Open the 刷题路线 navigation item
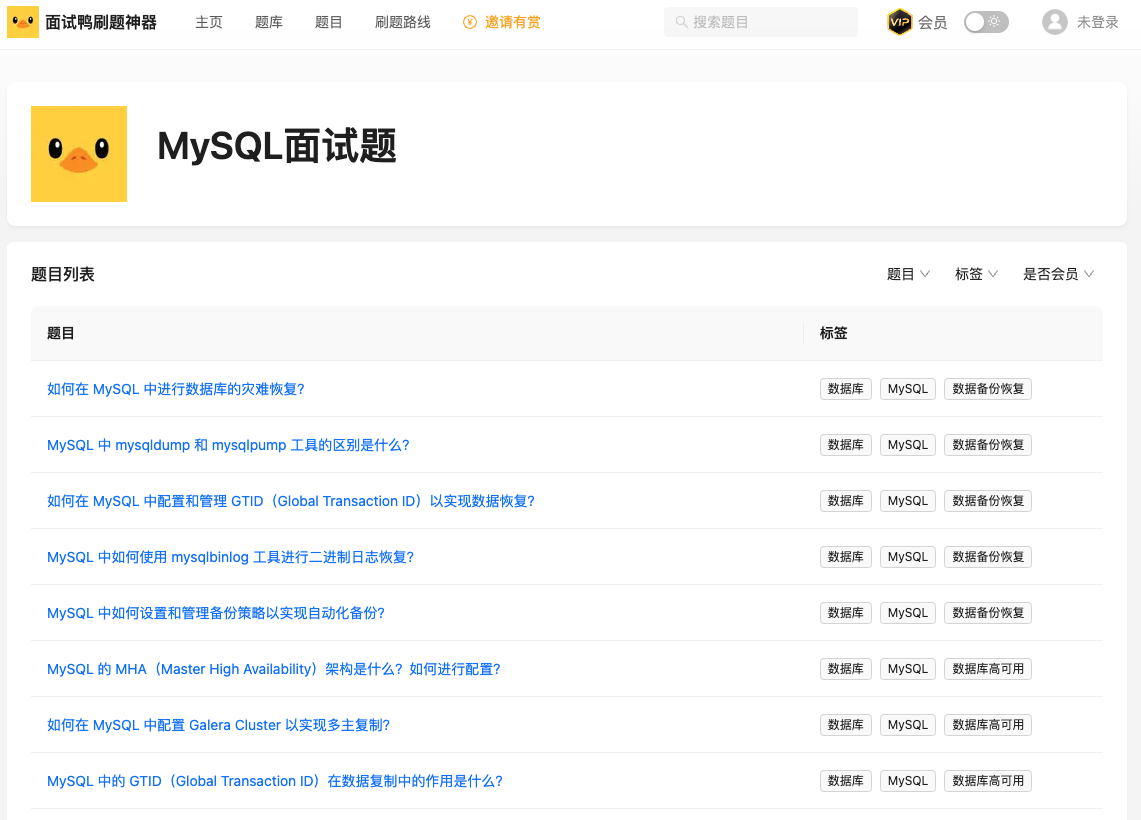The image size is (1141, 820). click(x=402, y=23)
